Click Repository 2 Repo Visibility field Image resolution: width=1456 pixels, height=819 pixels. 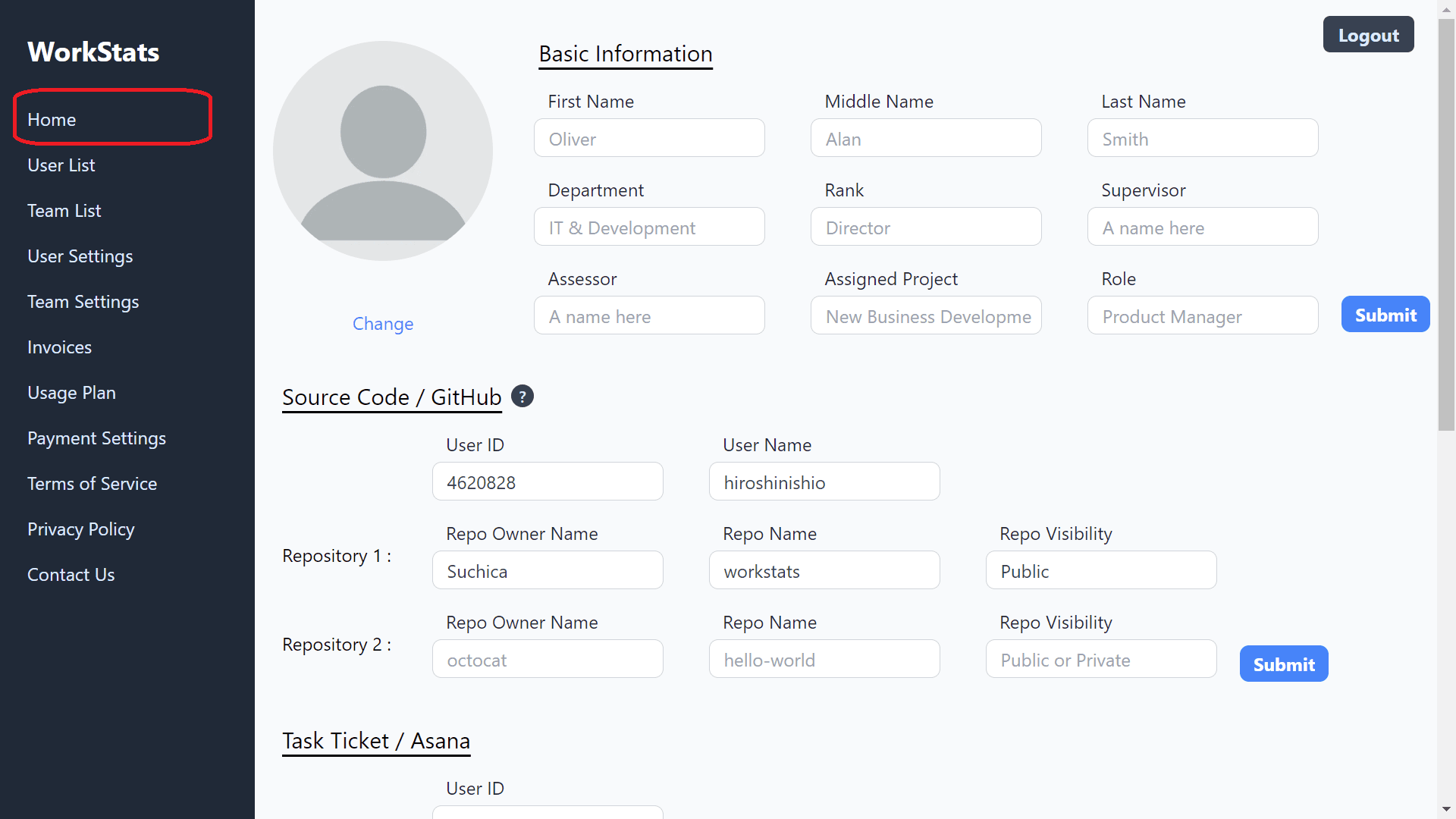tap(1101, 659)
